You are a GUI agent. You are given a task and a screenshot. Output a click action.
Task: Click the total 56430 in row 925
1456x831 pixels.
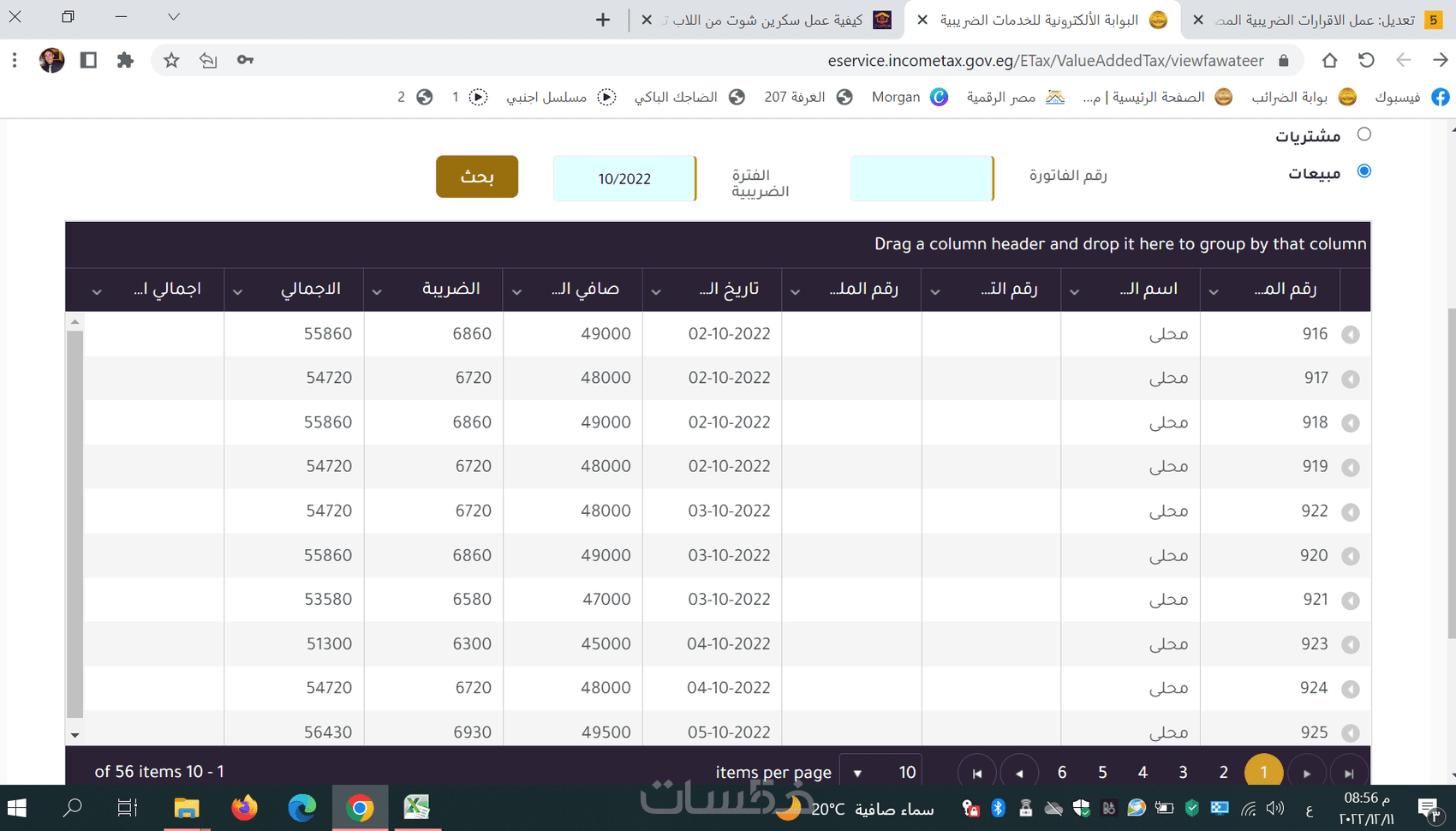coord(328,732)
